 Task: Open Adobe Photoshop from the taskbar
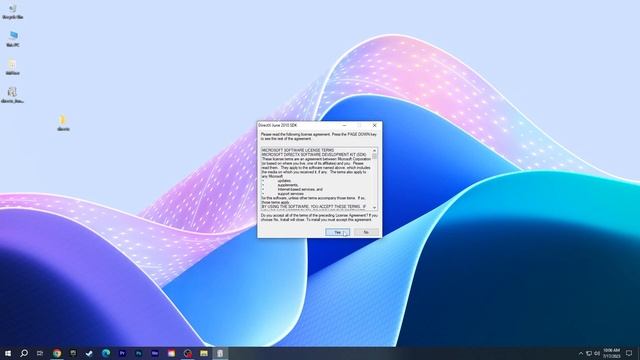click(138, 353)
